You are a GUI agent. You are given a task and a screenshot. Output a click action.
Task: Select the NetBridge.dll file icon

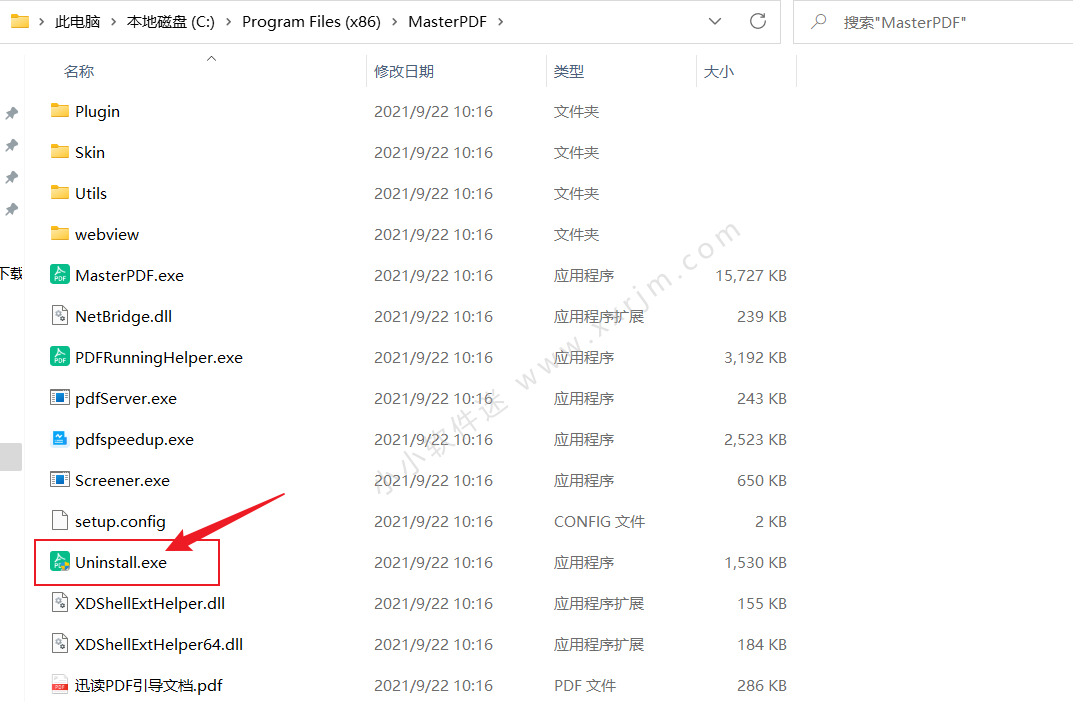(x=60, y=315)
